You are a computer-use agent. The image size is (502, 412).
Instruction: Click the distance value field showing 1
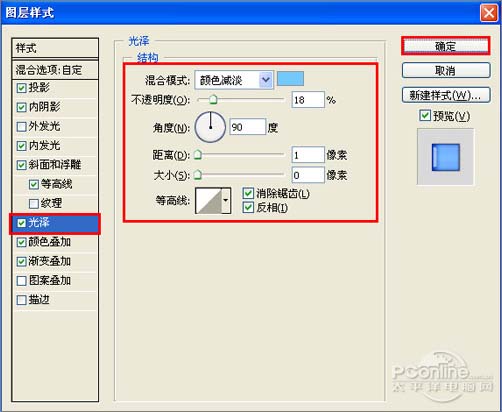[308, 155]
